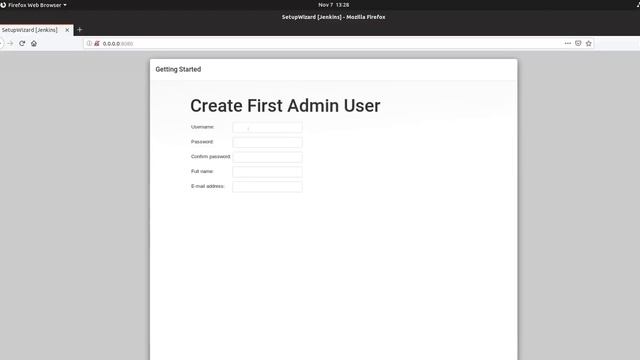Click the E-mail address label
The height and width of the screenshot is (360, 640).
208,186
